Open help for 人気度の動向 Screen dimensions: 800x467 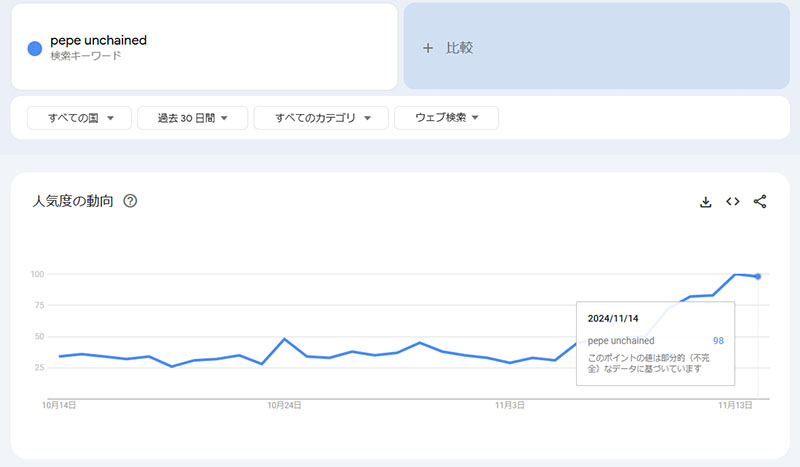pyautogui.click(x=130, y=201)
